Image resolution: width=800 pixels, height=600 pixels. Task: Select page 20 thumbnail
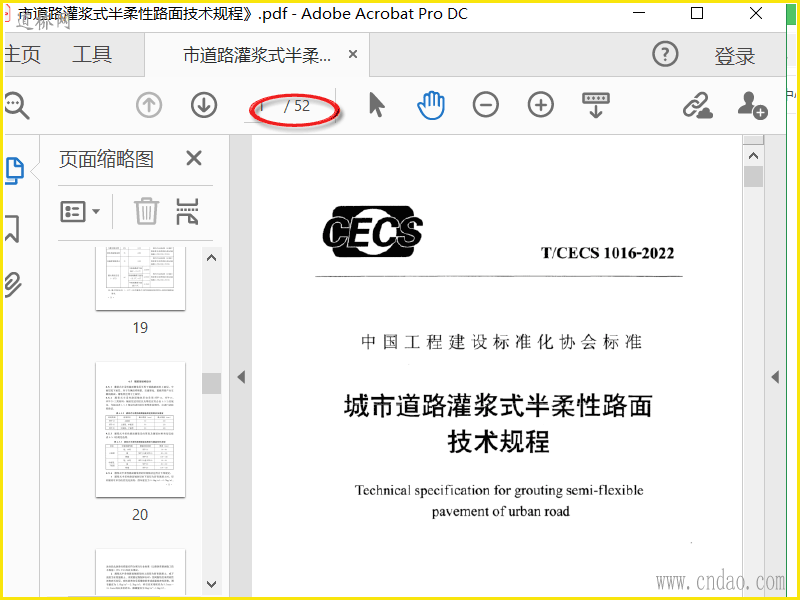[140, 430]
